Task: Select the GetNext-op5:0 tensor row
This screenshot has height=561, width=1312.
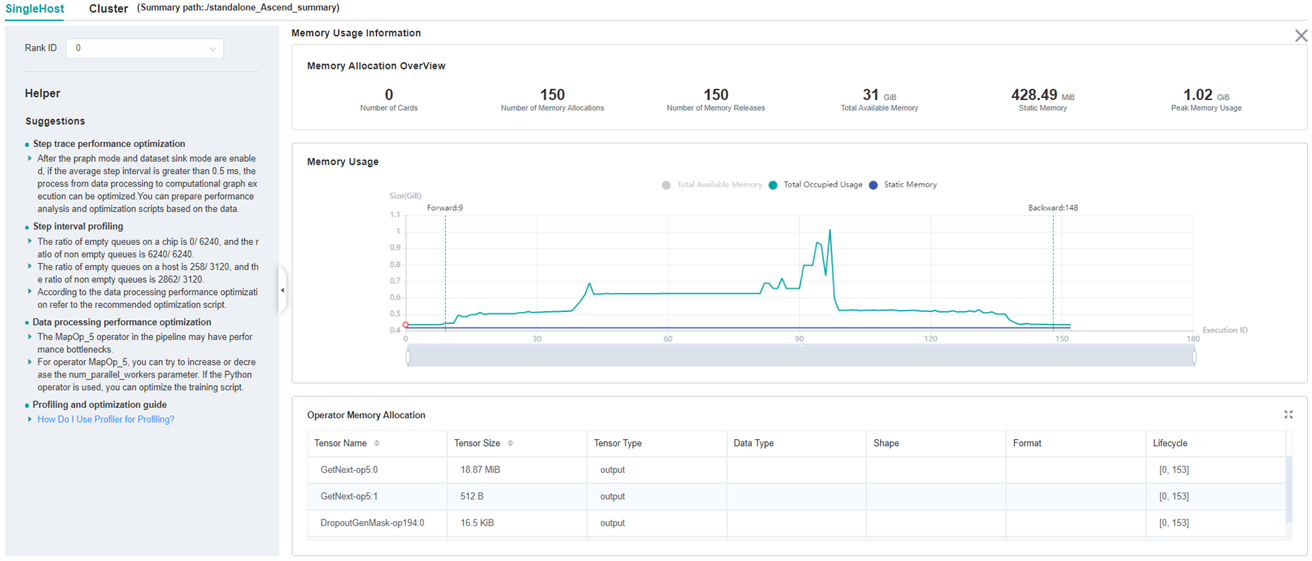Action: pos(349,470)
